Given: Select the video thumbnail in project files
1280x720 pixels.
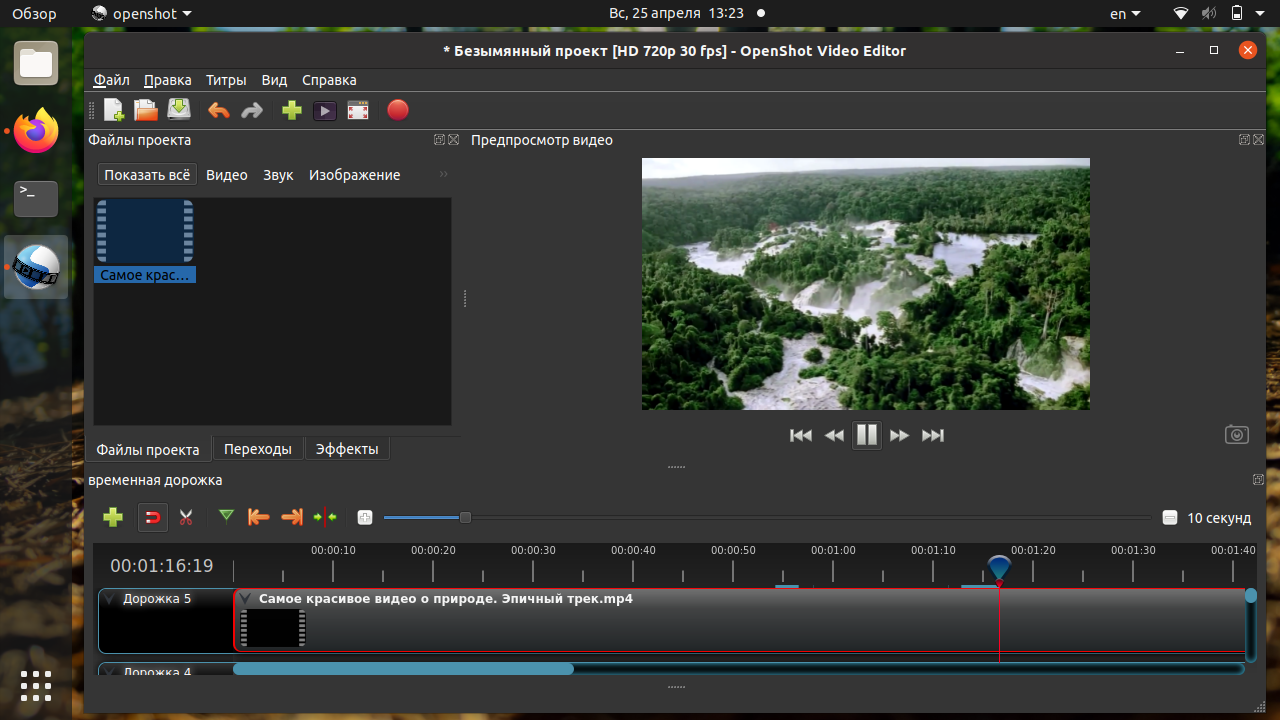Looking at the screenshot, I should pyautogui.click(x=145, y=241).
